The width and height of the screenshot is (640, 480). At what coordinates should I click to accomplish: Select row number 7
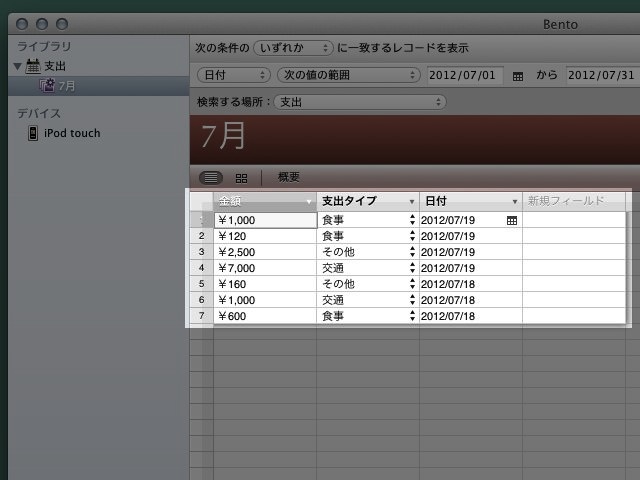click(202, 316)
